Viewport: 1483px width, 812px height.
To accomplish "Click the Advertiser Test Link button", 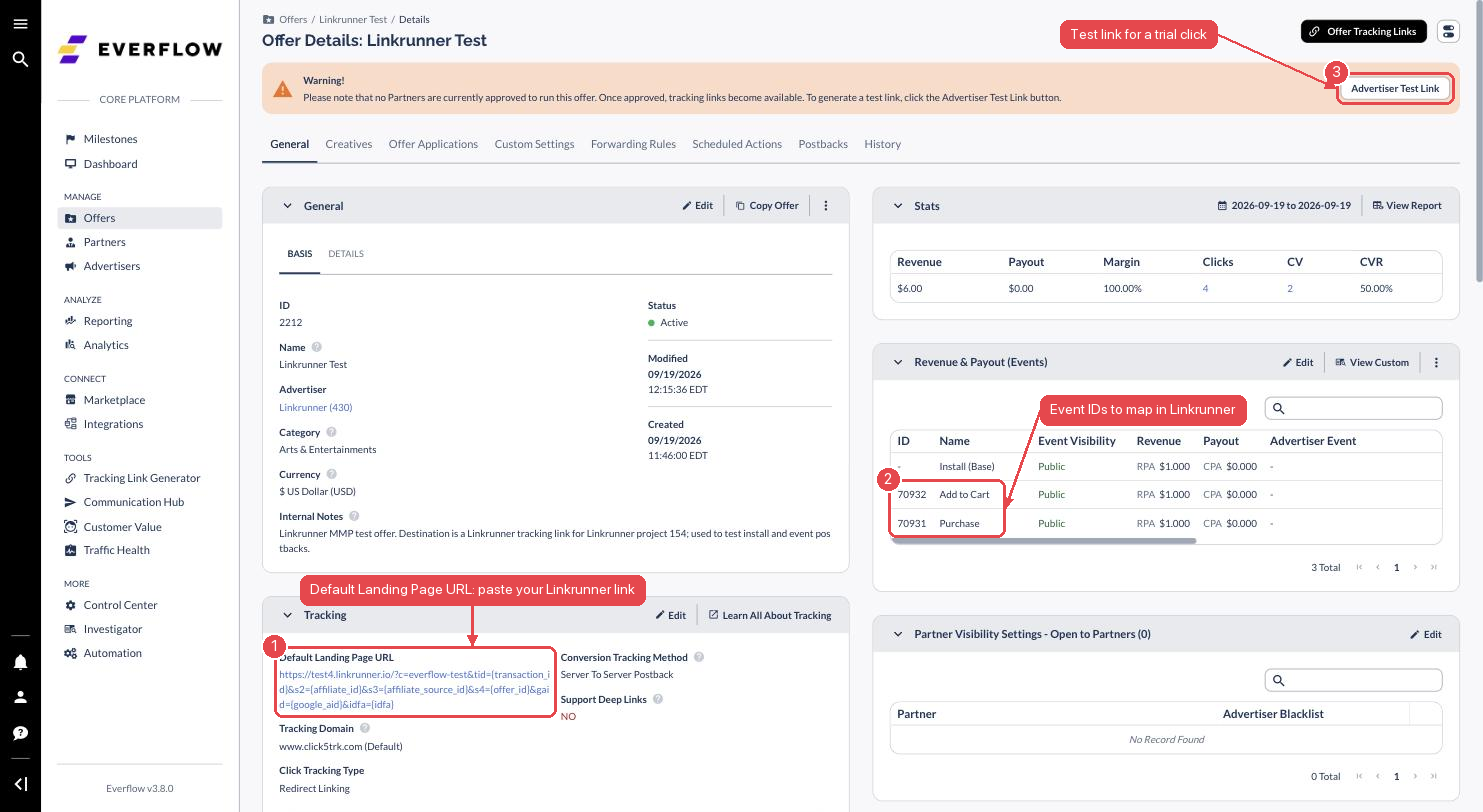I will pos(1395,88).
